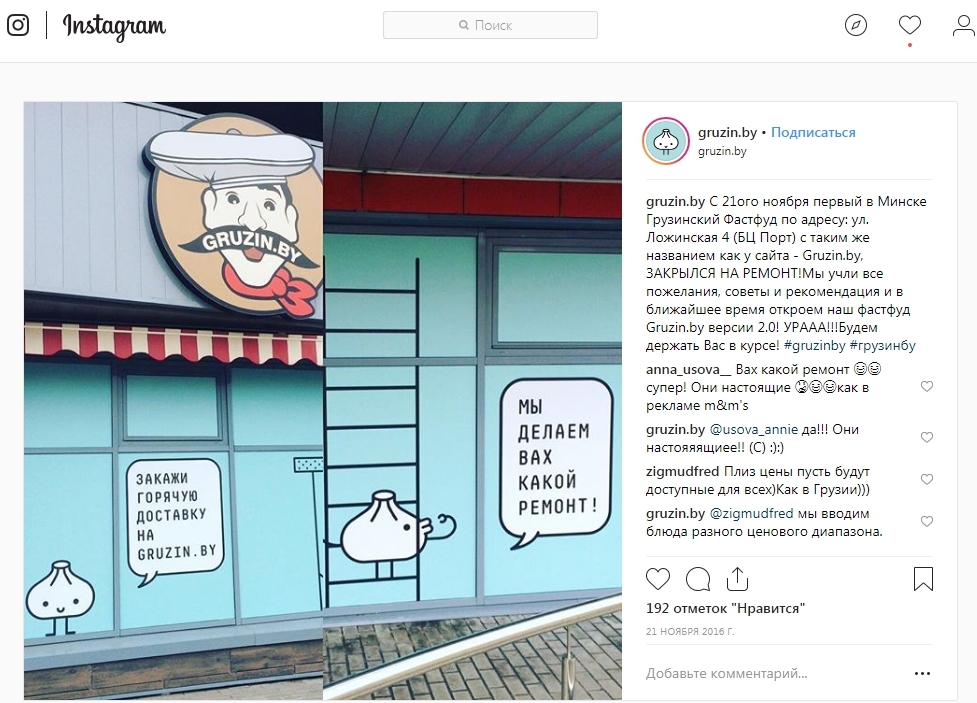Screen dimensions: 977x703
Task: Click the Instagram camera logo icon
Action: click(x=18, y=25)
